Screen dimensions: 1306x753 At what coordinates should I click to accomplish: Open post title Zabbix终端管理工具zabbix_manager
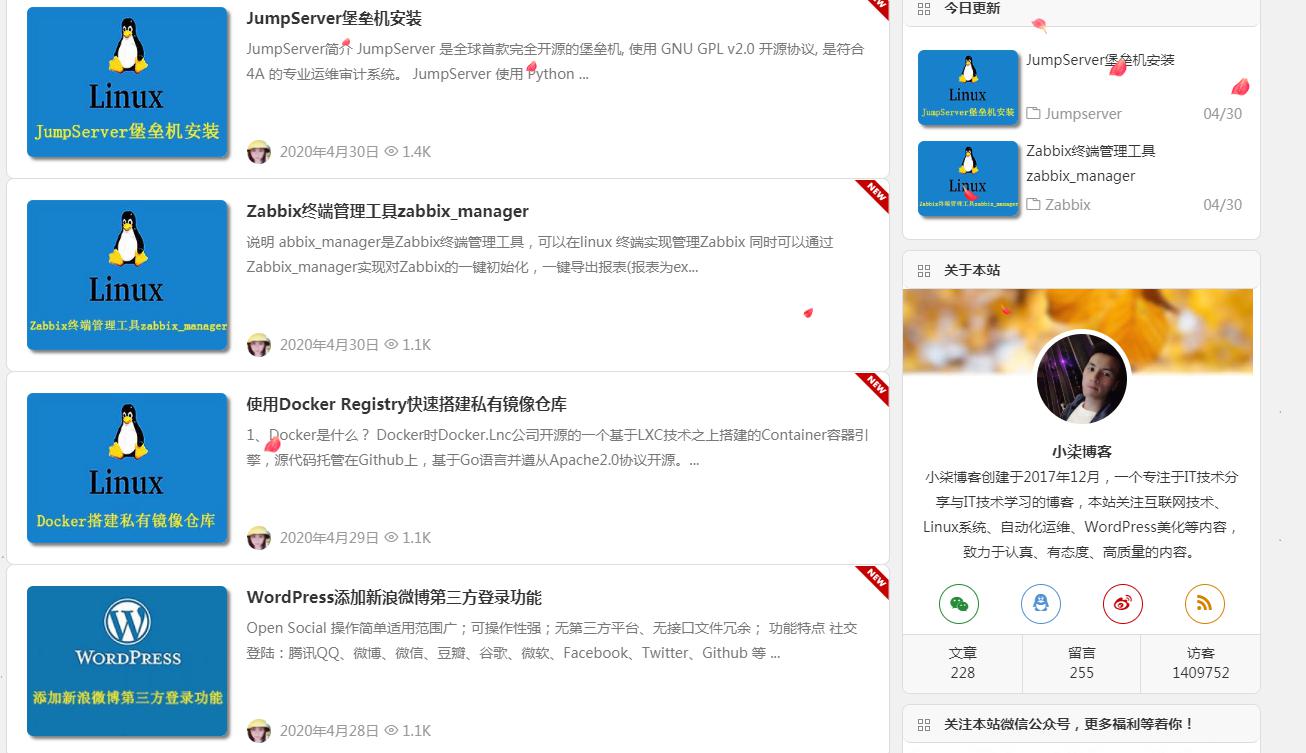pos(387,211)
